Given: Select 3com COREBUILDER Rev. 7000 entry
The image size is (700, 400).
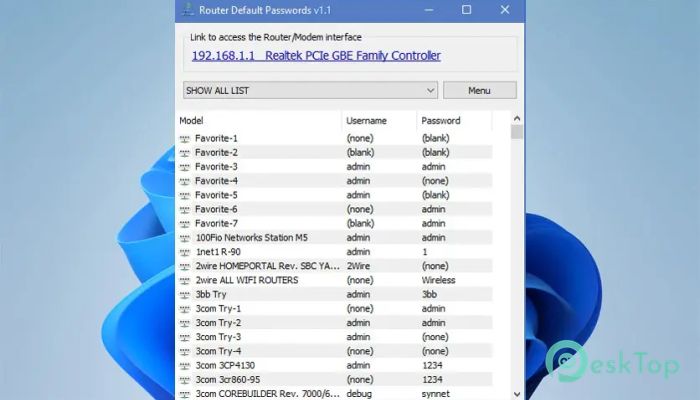Looking at the screenshot, I should [268, 394].
